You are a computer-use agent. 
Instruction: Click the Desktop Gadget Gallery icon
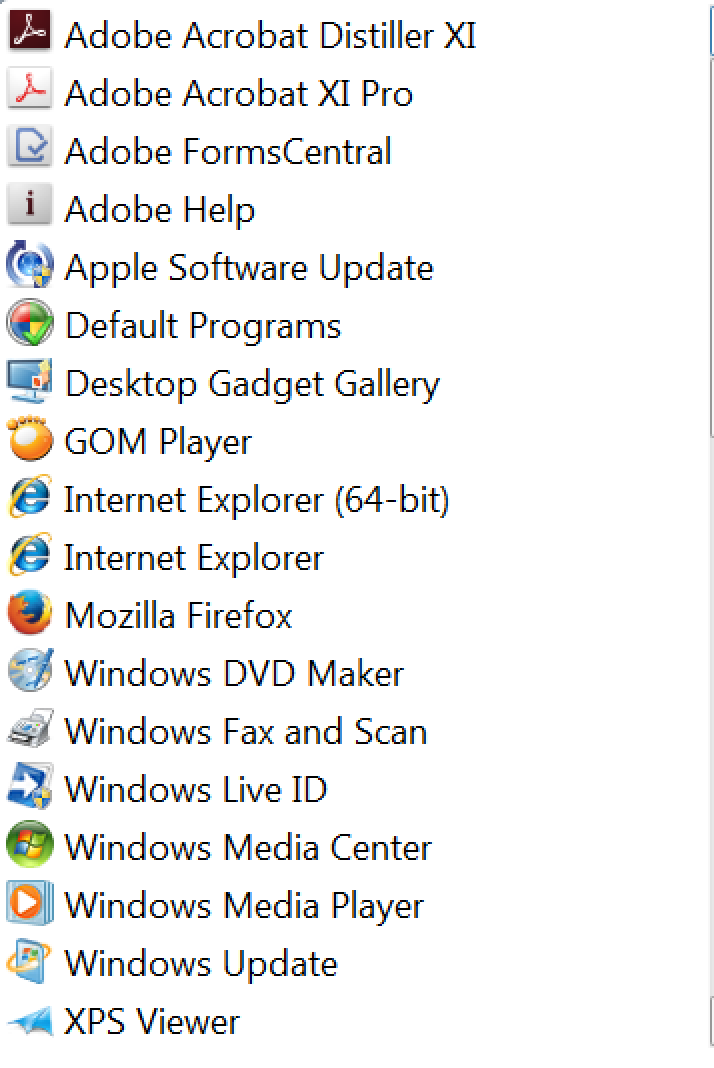click(30, 383)
